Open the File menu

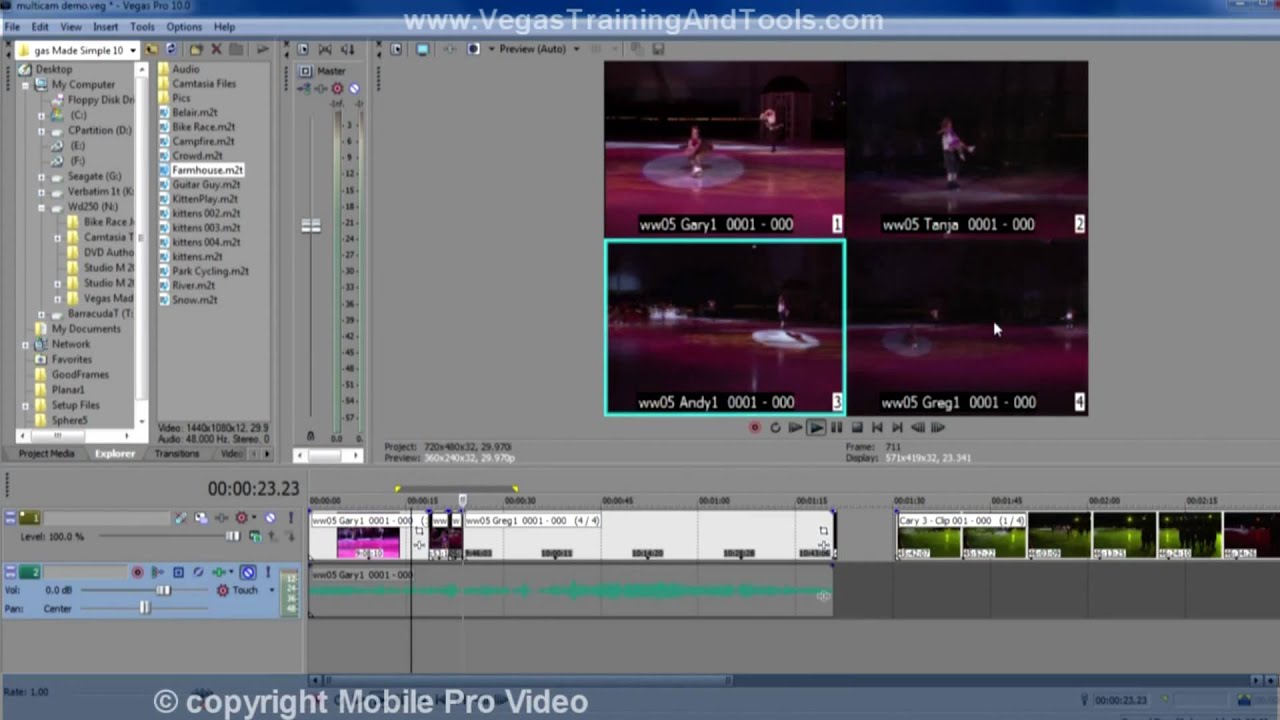coord(12,27)
